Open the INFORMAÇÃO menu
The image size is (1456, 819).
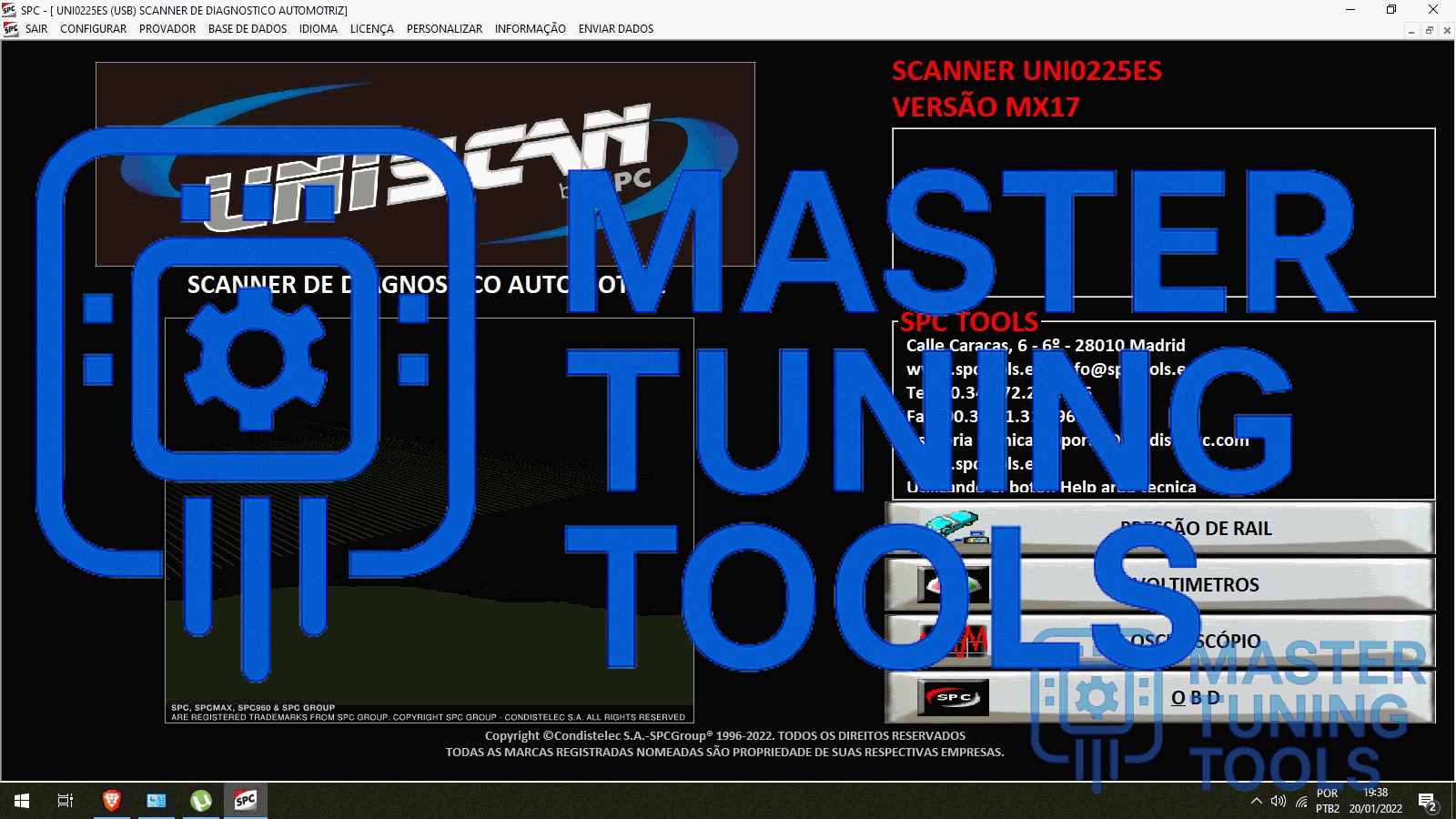click(531, 29)
